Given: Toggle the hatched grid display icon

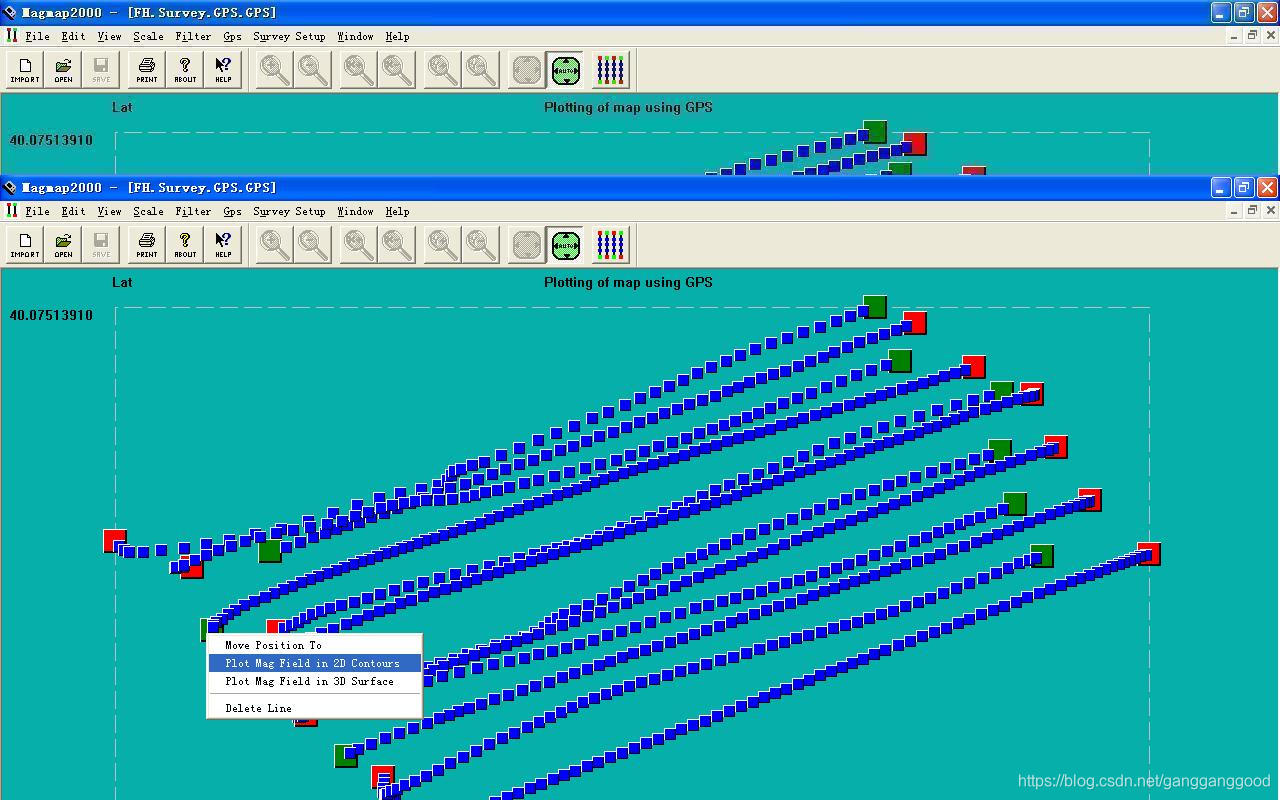Looking at the screenshot, I should 525,244.
